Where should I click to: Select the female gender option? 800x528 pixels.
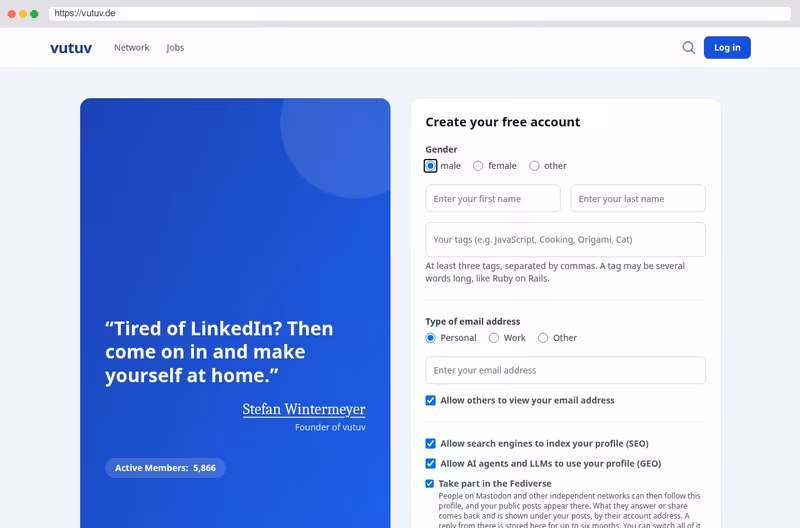(x=478, y=166)
